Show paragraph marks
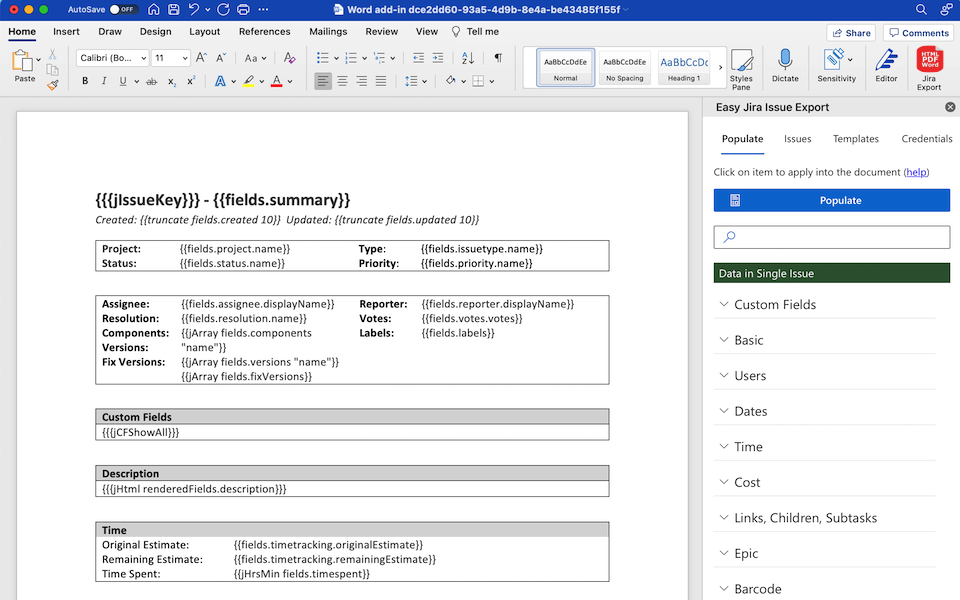This screenshot has height=600, width=960. (x=498, y=58)
